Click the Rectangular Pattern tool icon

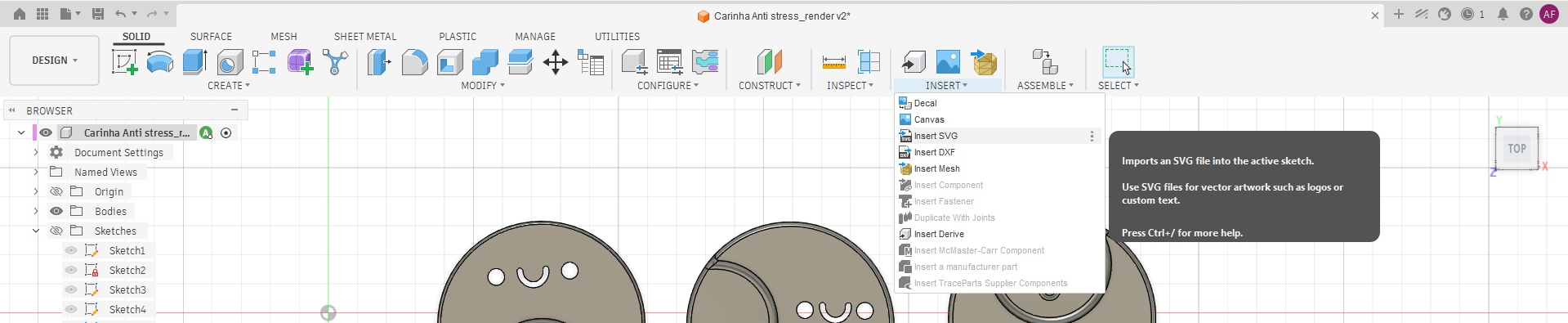point(264,62)
